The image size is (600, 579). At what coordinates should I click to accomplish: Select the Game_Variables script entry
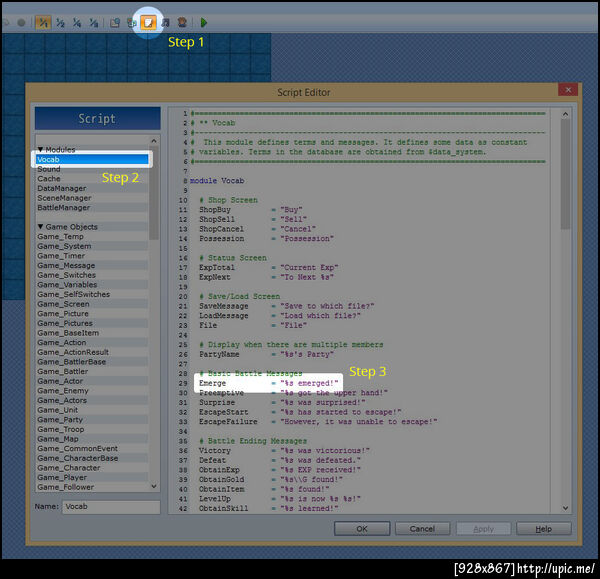pyautogui.click(x=92, y=285)
